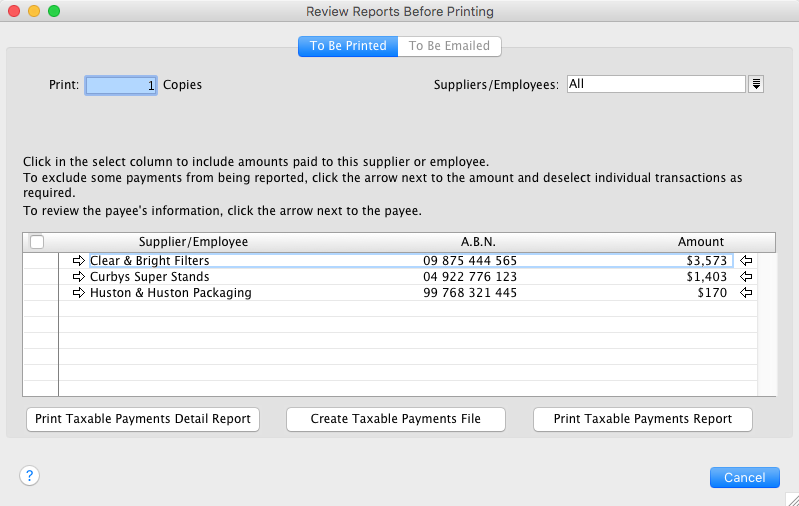The height and width of the screenshot is (506, 799).
Task: Open payee details arrow for Huston & Huston Packaging
Action: 80,293
